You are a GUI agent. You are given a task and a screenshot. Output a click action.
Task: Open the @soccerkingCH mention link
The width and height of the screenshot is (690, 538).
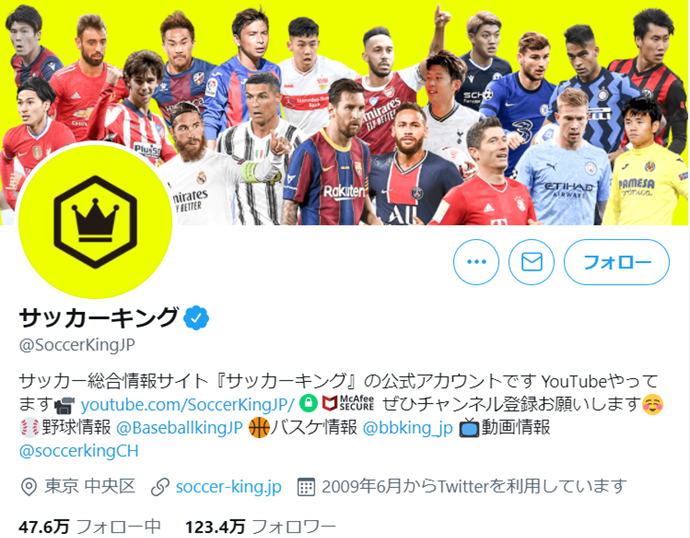[x=79, y=451]
